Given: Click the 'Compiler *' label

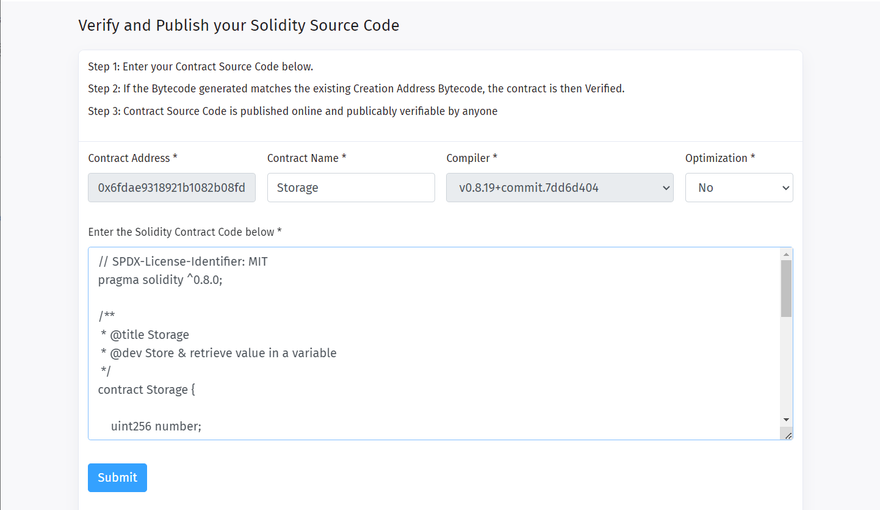Looking at the screenshot, I should 471,158.
